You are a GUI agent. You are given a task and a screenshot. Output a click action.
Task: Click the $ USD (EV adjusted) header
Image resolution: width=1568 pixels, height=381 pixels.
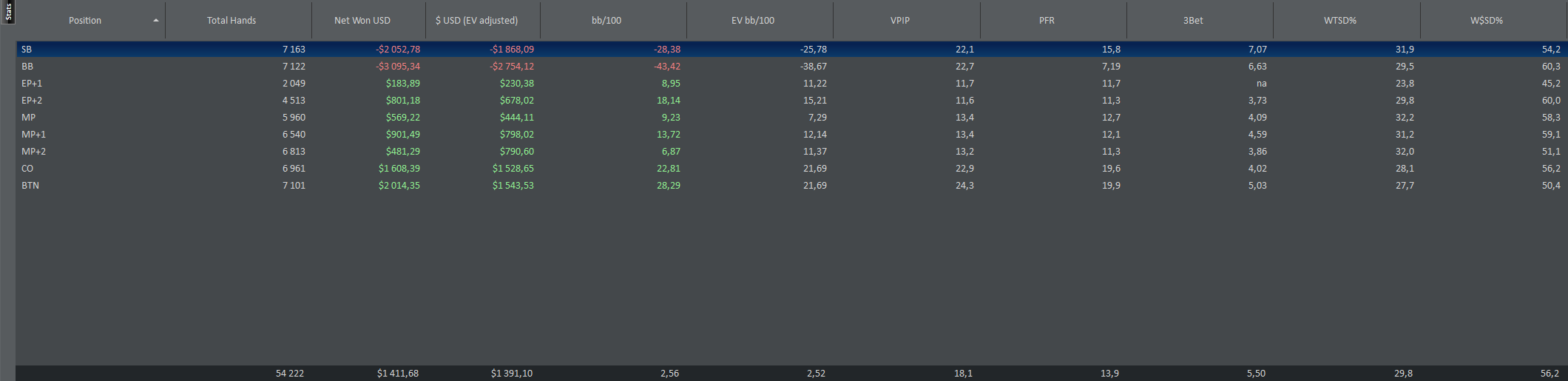[x=476, y=21]
